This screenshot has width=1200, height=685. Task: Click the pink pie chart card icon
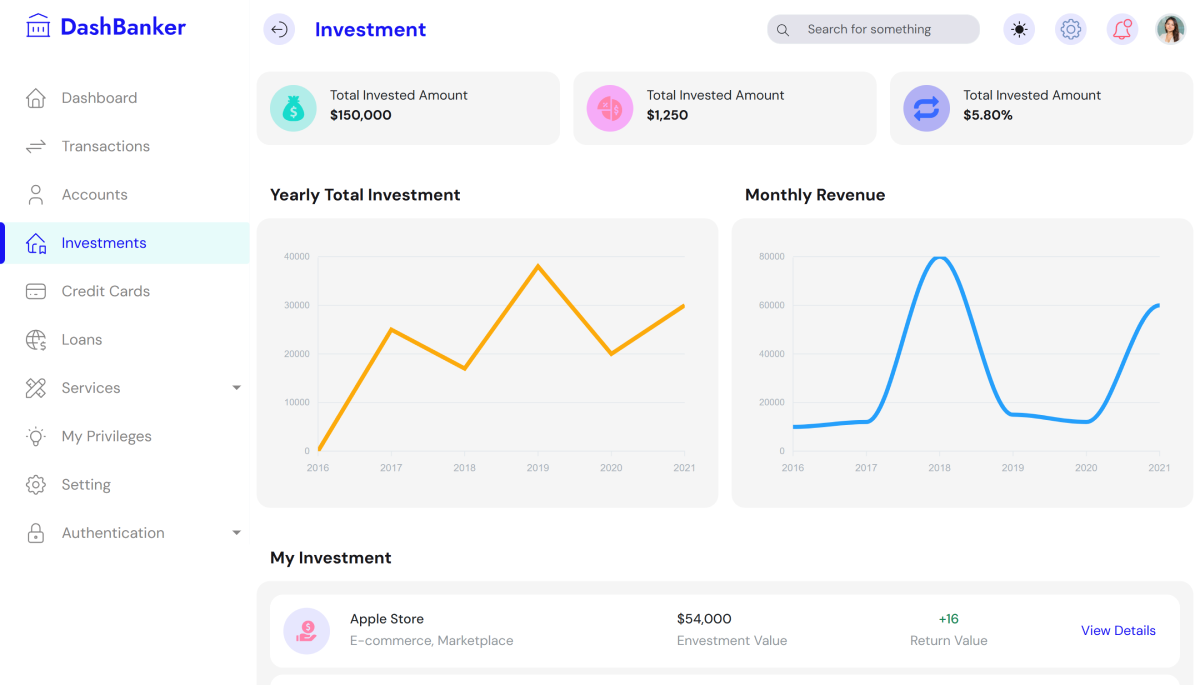click(609, 108)
